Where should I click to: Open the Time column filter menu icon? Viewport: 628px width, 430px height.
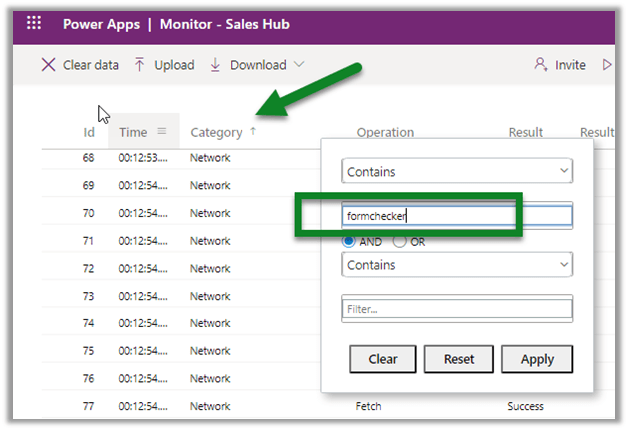point(162,131)
